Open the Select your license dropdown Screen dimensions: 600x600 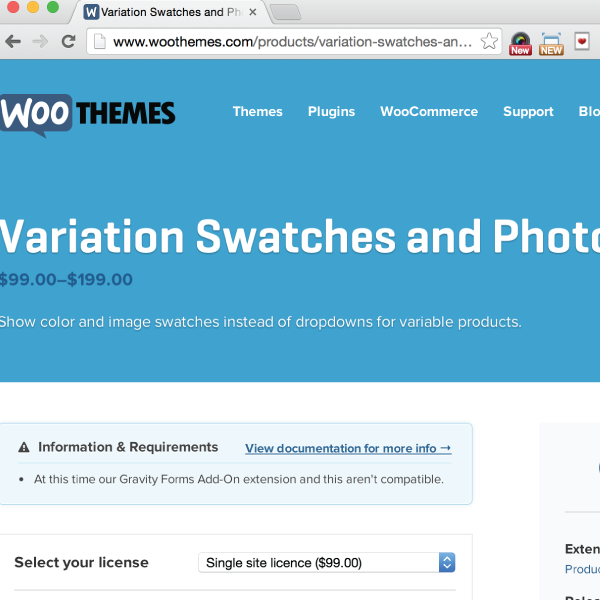[x=326, y=562]
